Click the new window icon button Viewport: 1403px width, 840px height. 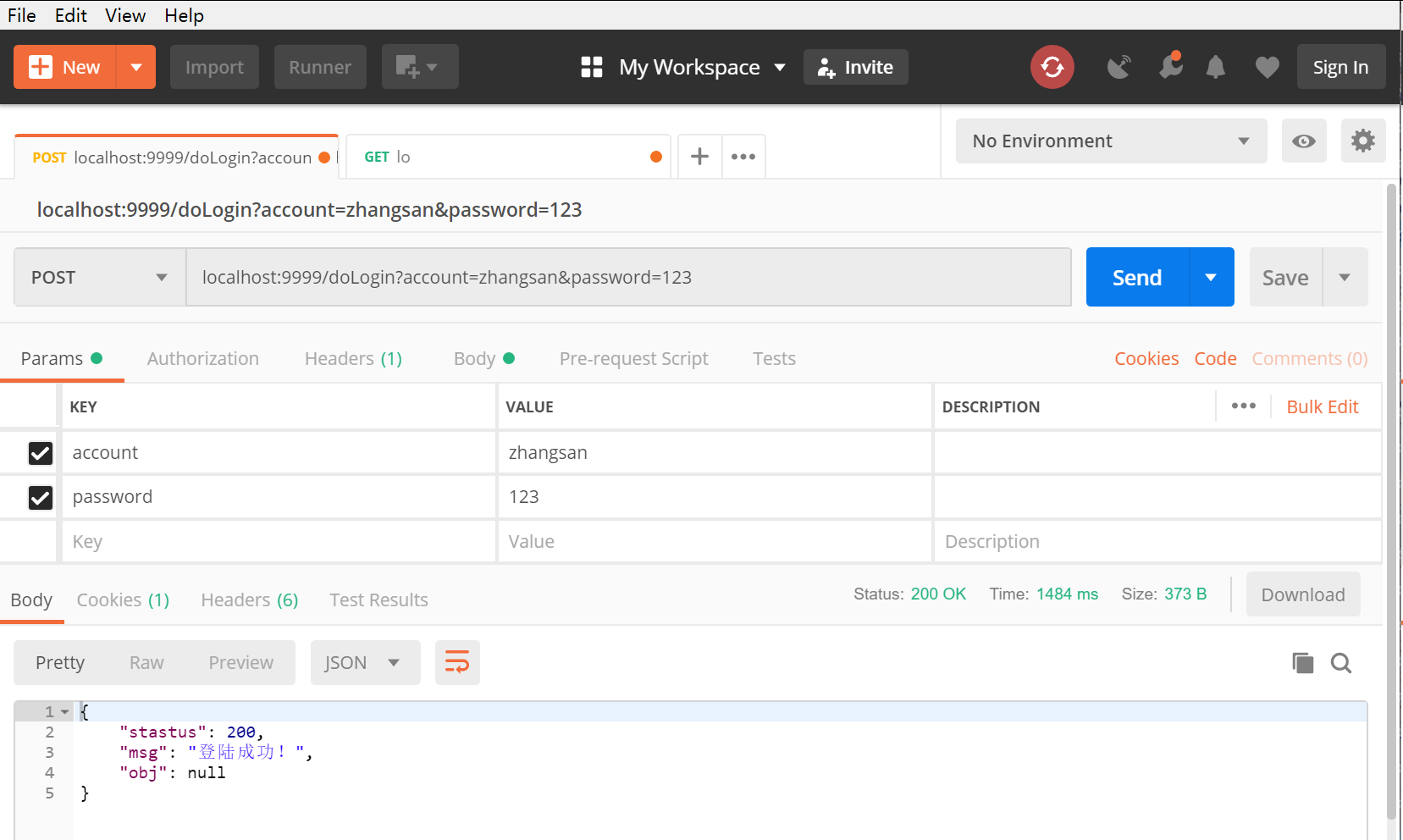coord(420,67)
